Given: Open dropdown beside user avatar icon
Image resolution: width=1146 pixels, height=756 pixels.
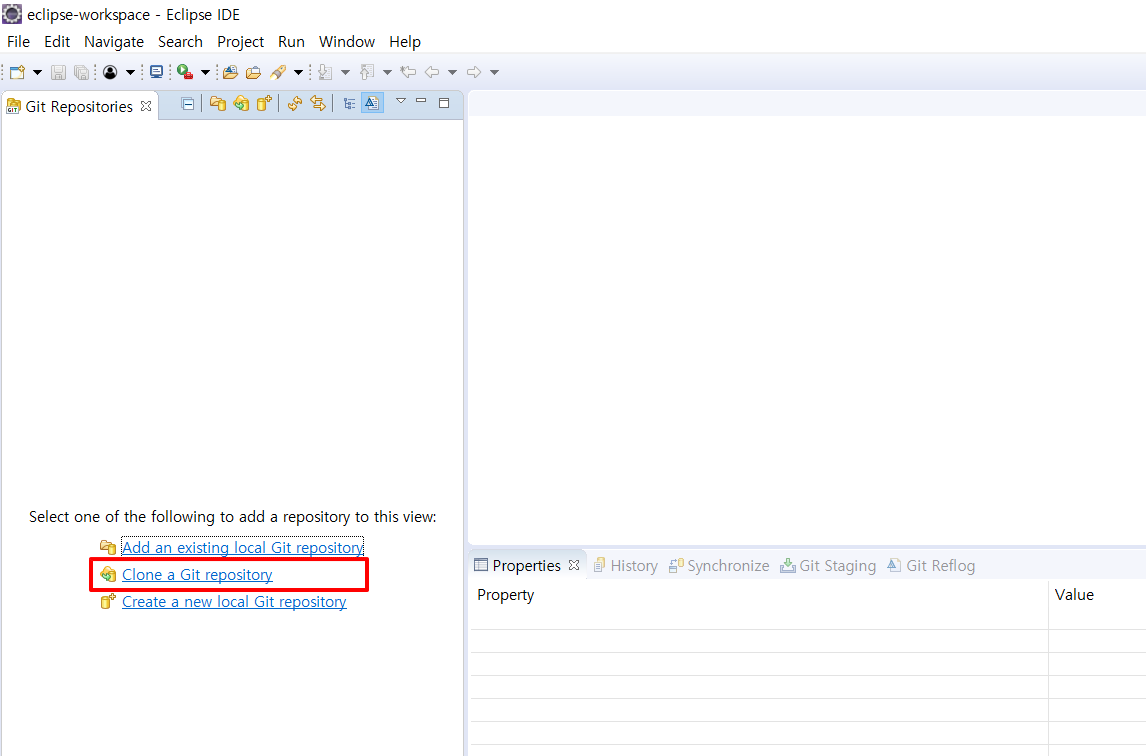Looking at the screenshot, I should coord(130,72).
